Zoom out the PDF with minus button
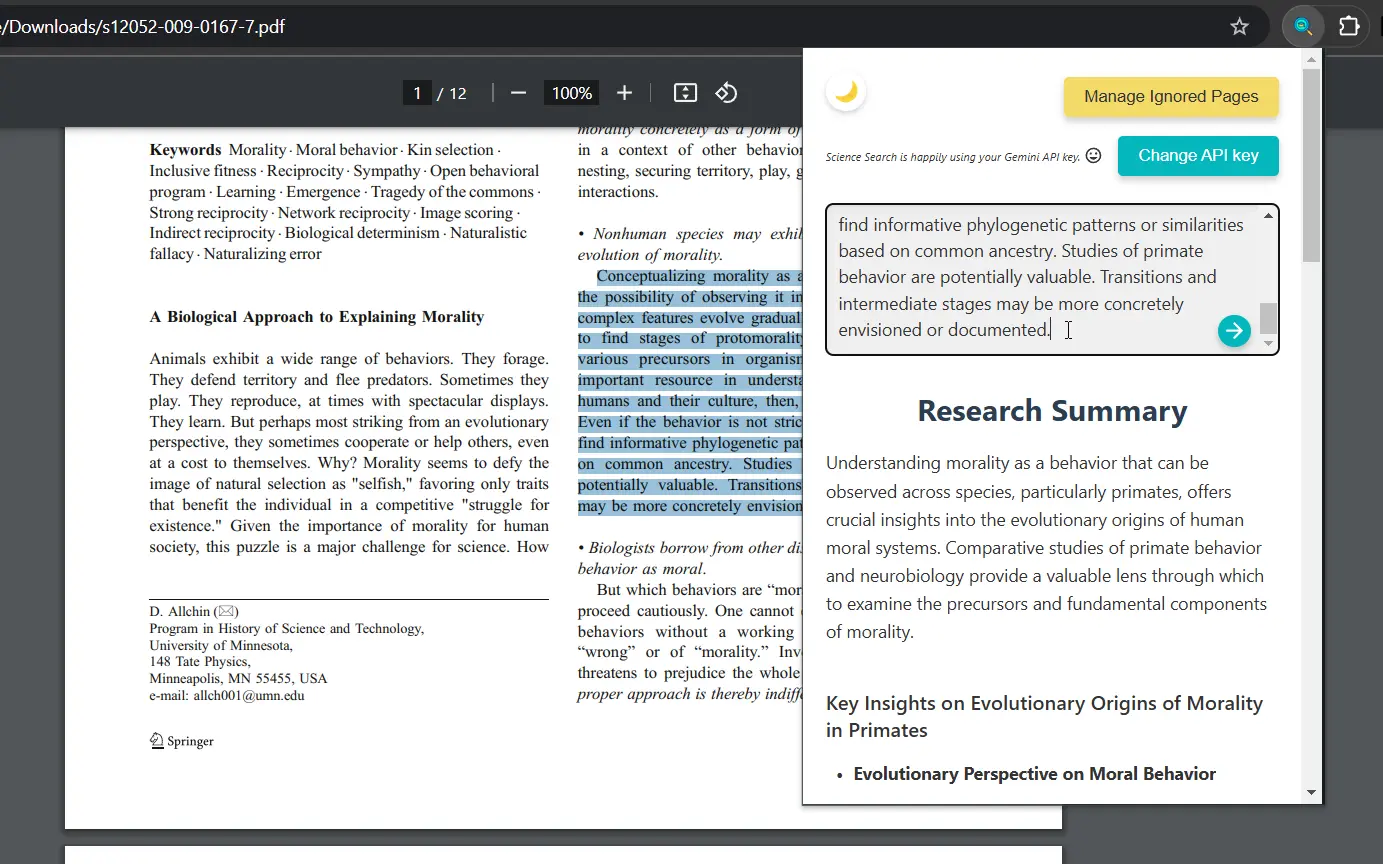This screenshot has width=1383, height=864. tap(518, 93)
